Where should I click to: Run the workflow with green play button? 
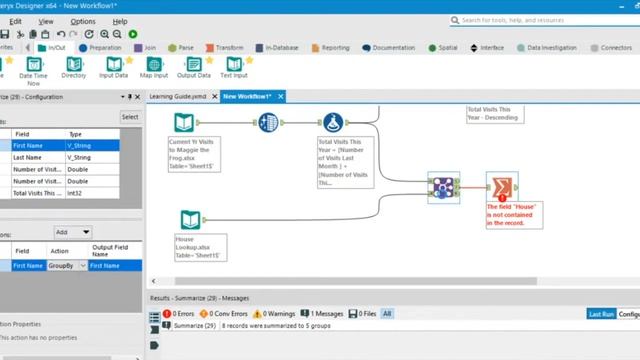click(133, 34)
